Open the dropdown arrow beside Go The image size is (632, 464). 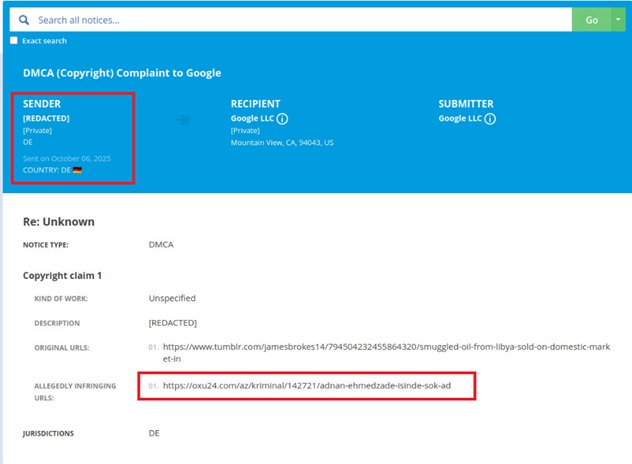click(617, 20)
